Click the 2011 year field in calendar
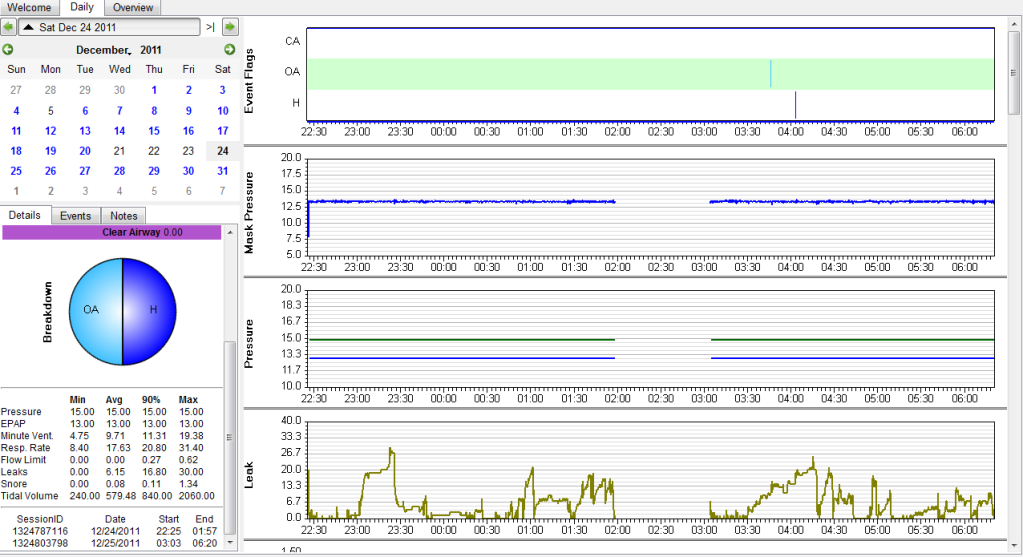1023x557 pixels. pos(151,49)
